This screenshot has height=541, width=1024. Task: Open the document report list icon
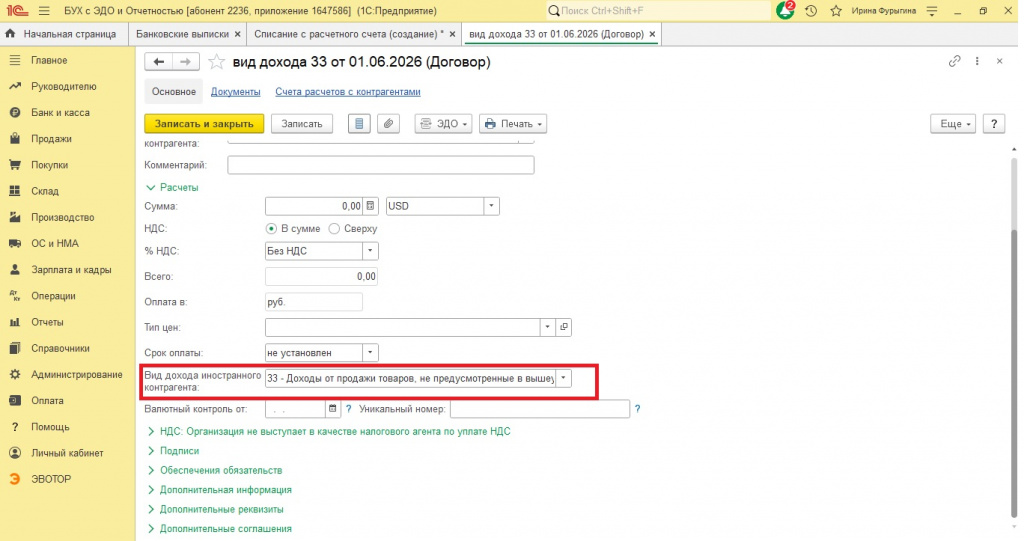tap(359, 123)
